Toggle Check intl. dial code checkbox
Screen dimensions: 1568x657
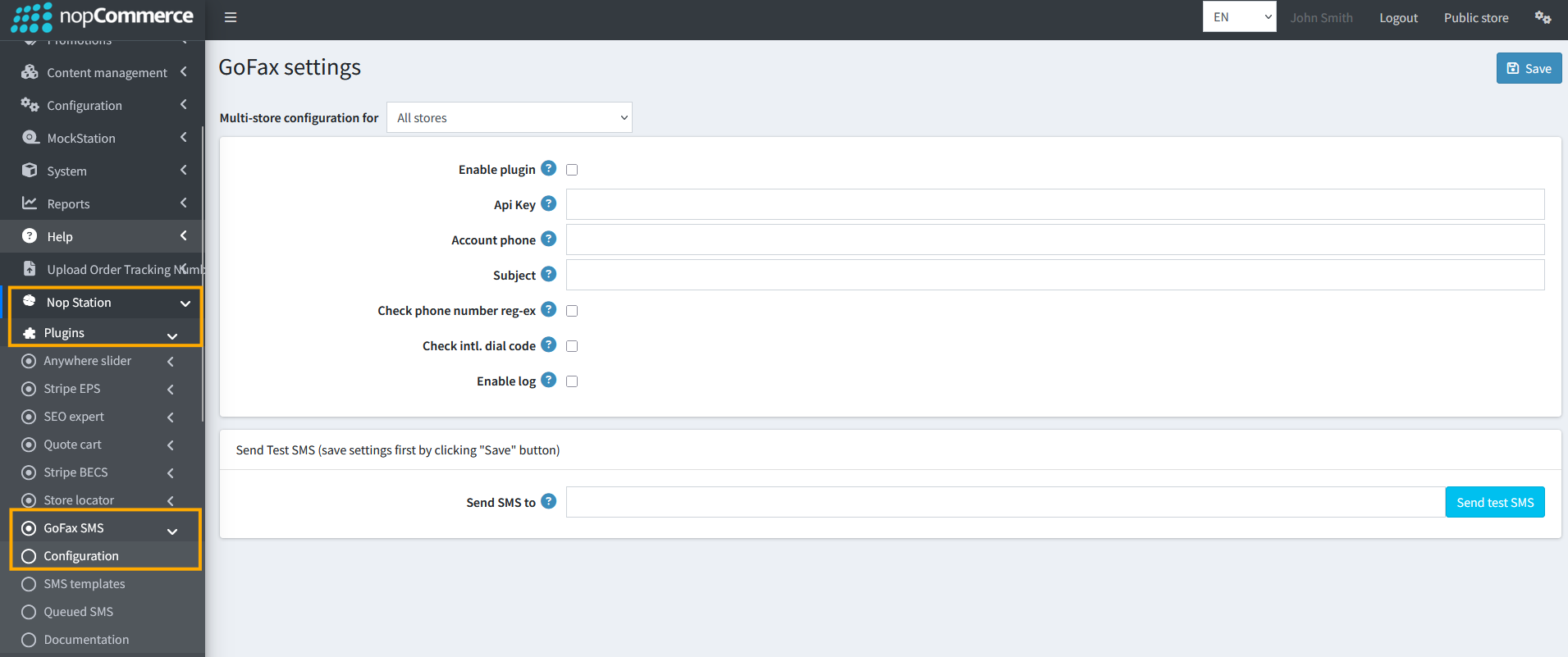[x=572, y=346]
